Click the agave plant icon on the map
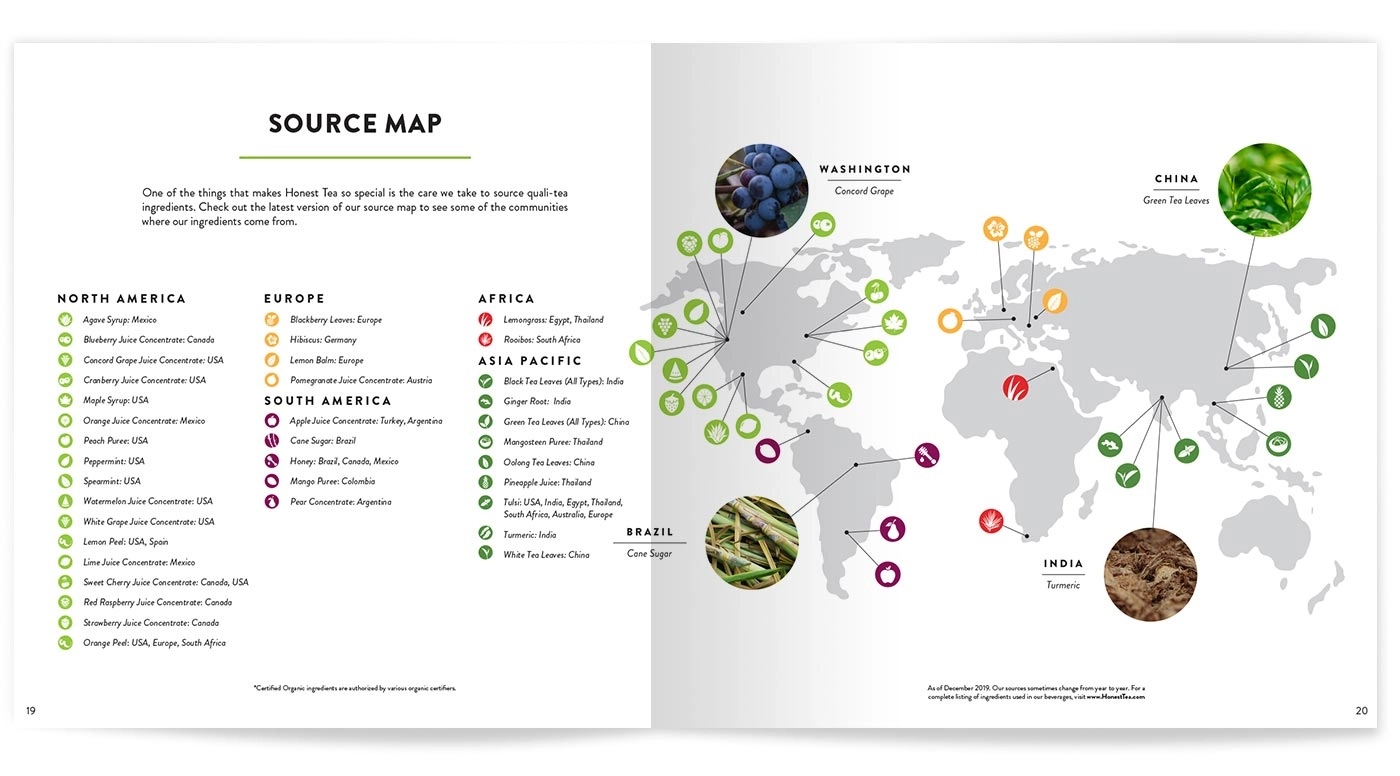Viewport: 1400px width, 776px height. pos(716,432)
